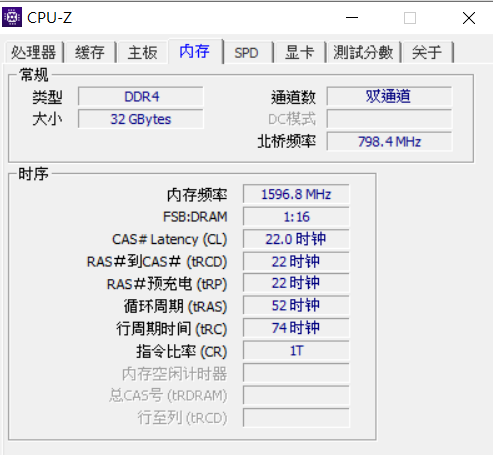Viewport: 493px width, 455px height.
Task: Click the 1596.8 MHz 内存频率 value
Action: click(296, 194)
